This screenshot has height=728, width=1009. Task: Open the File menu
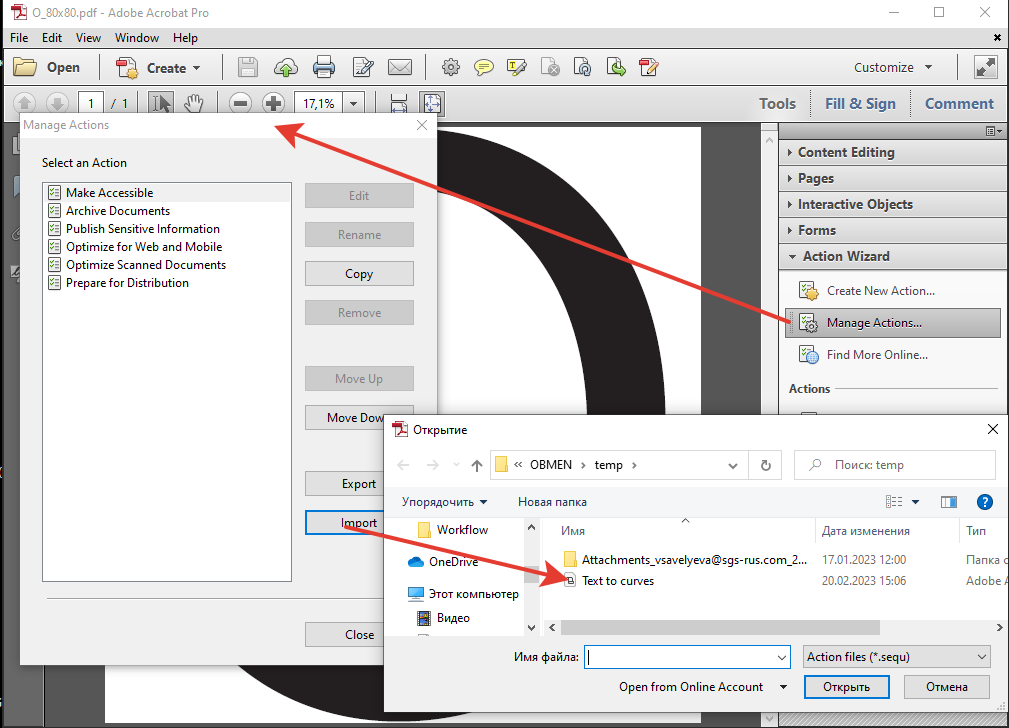[x=19, y=37]
